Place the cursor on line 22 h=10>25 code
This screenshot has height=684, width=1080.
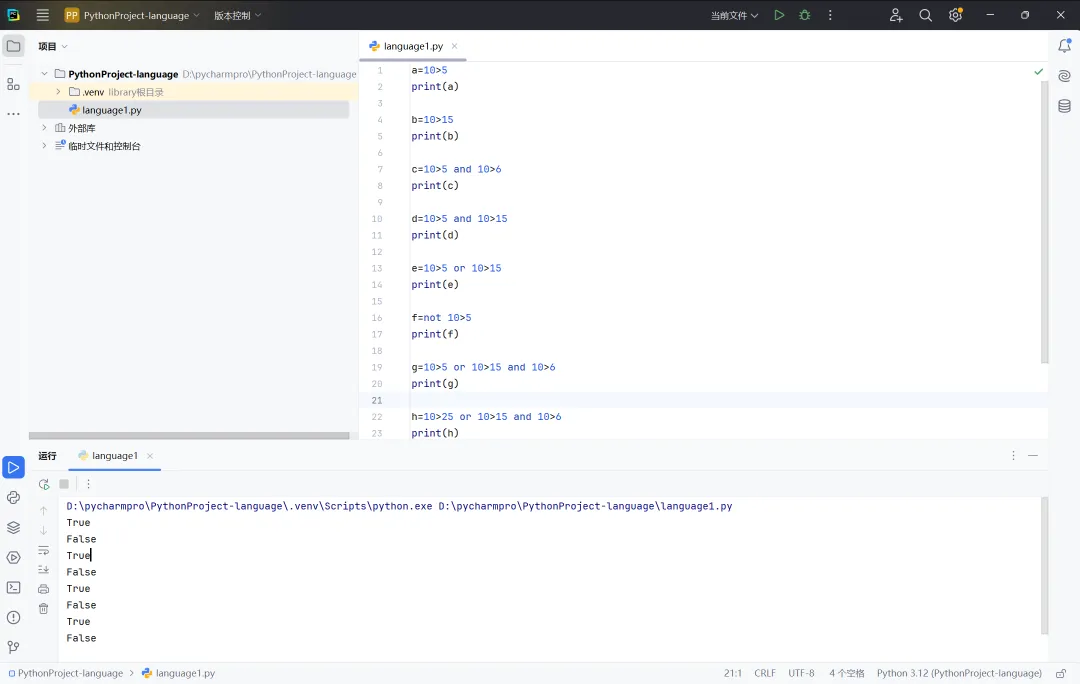[x=486, y=417]
